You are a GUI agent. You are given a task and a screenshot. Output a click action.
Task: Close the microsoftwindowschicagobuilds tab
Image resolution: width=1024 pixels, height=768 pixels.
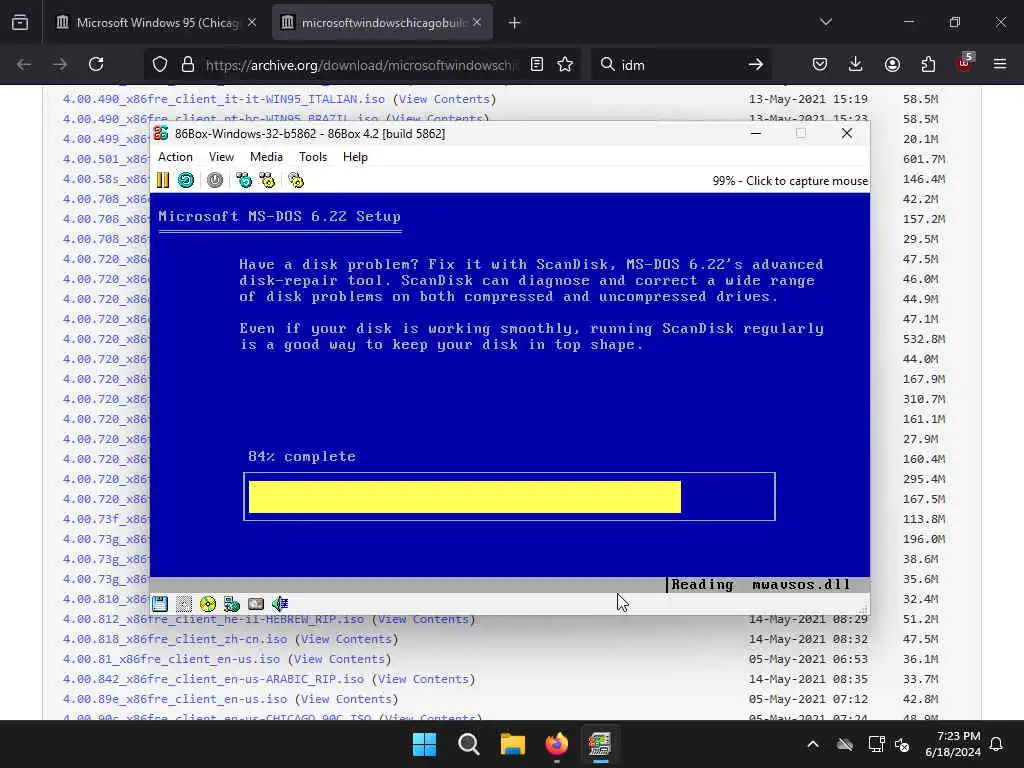[x=477, y=23]
